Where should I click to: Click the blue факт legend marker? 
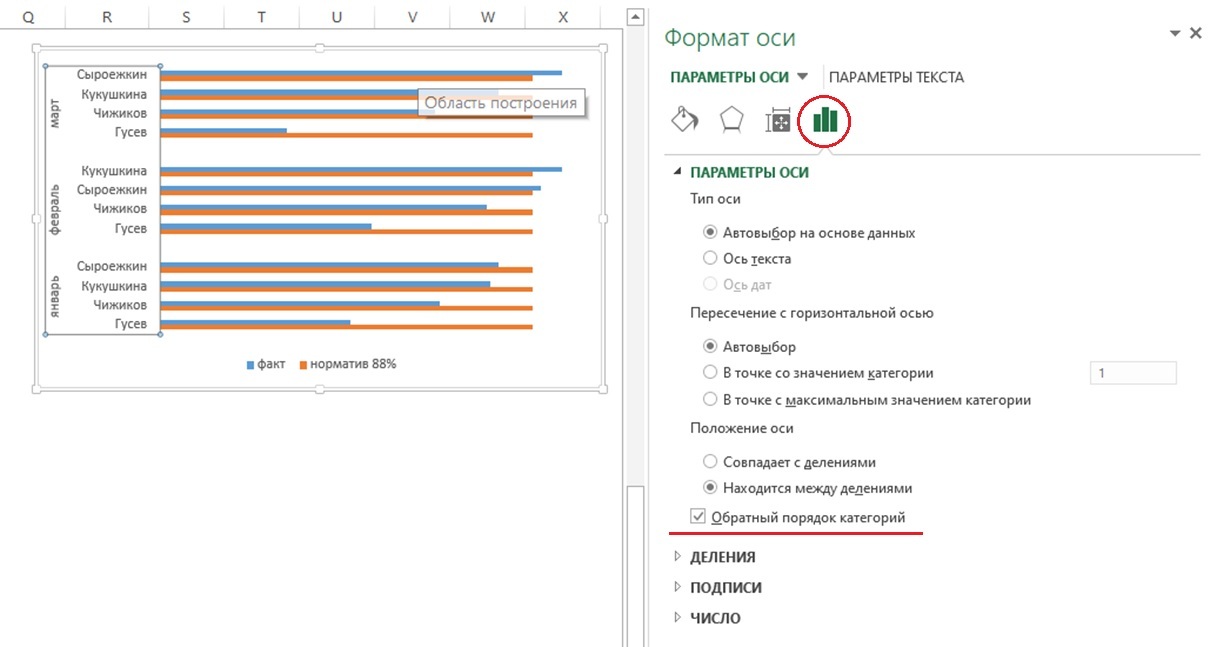coord(251,365)
